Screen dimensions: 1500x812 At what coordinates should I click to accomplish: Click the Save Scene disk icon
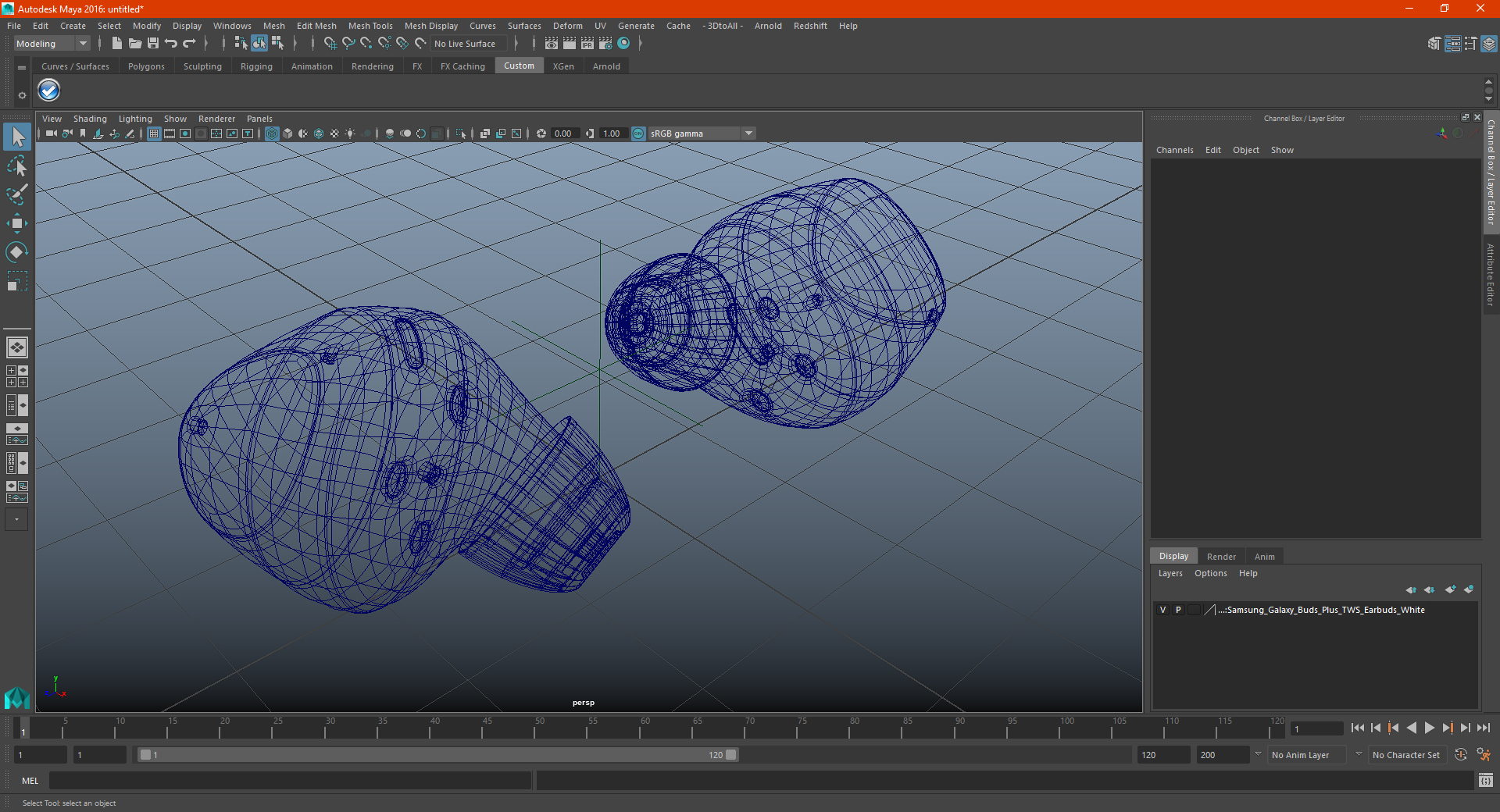click(x=153, y=44)
